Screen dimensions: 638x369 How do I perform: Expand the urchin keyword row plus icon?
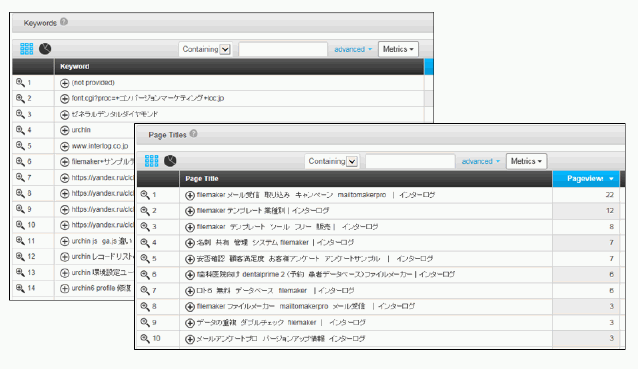64,130
